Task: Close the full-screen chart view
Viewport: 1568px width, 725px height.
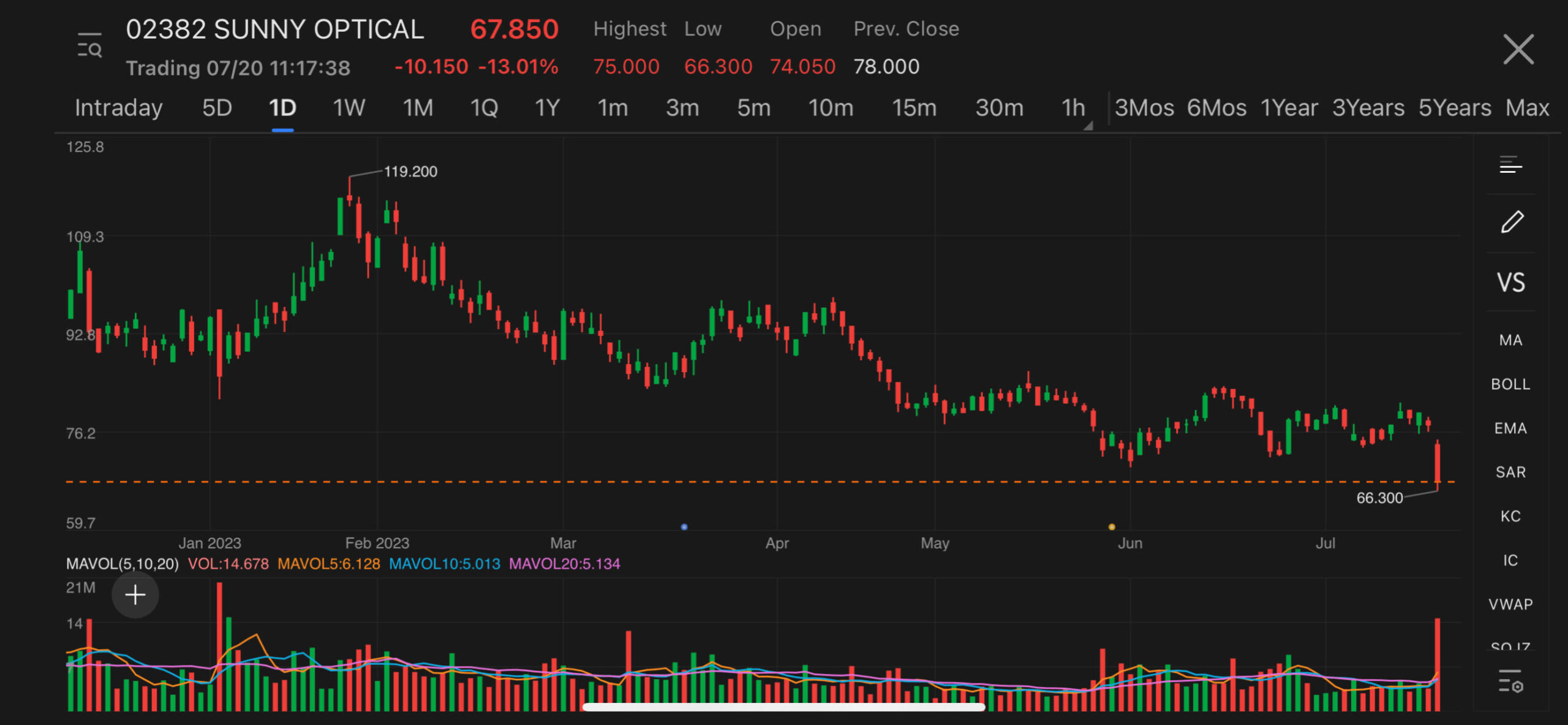Action: click(1518, 49)
